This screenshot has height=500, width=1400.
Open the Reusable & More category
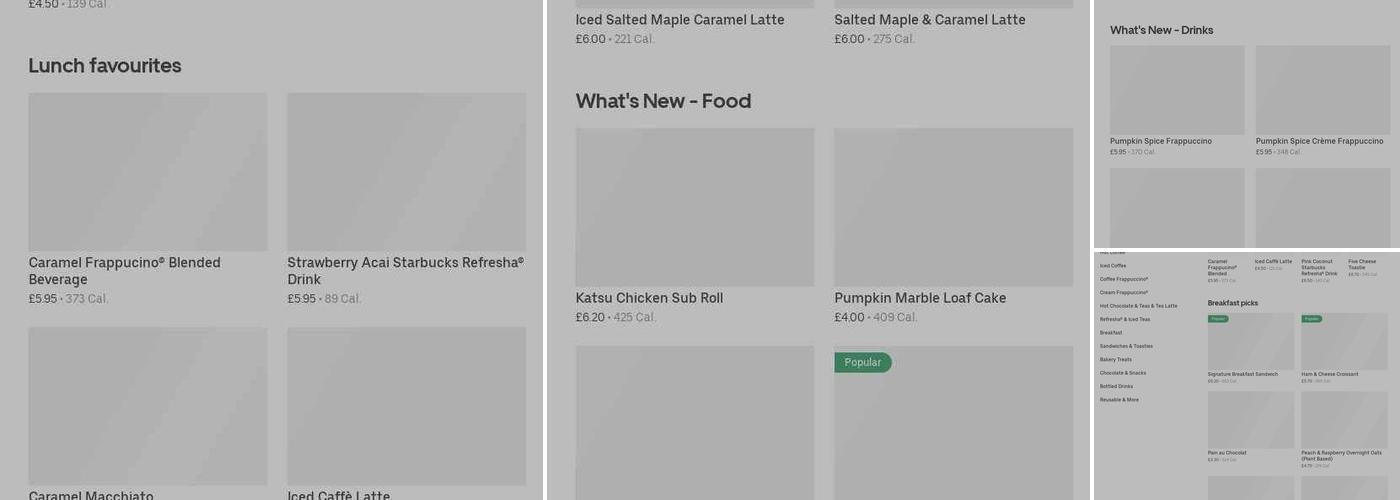coord(1119,400)
